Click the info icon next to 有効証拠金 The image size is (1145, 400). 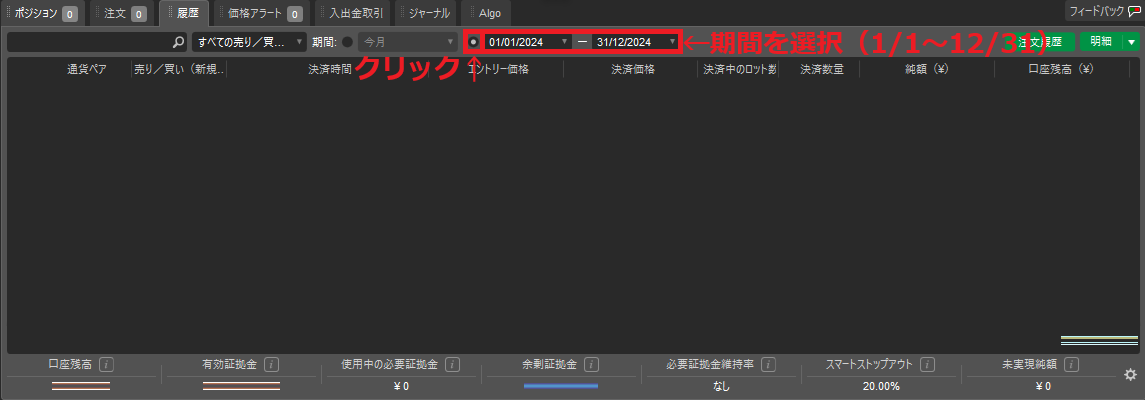[271, 364]
